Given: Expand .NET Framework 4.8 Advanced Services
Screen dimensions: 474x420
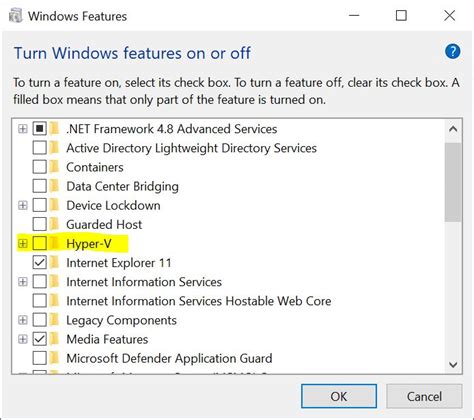Looking at the screenshot, I should pos(22,129).
